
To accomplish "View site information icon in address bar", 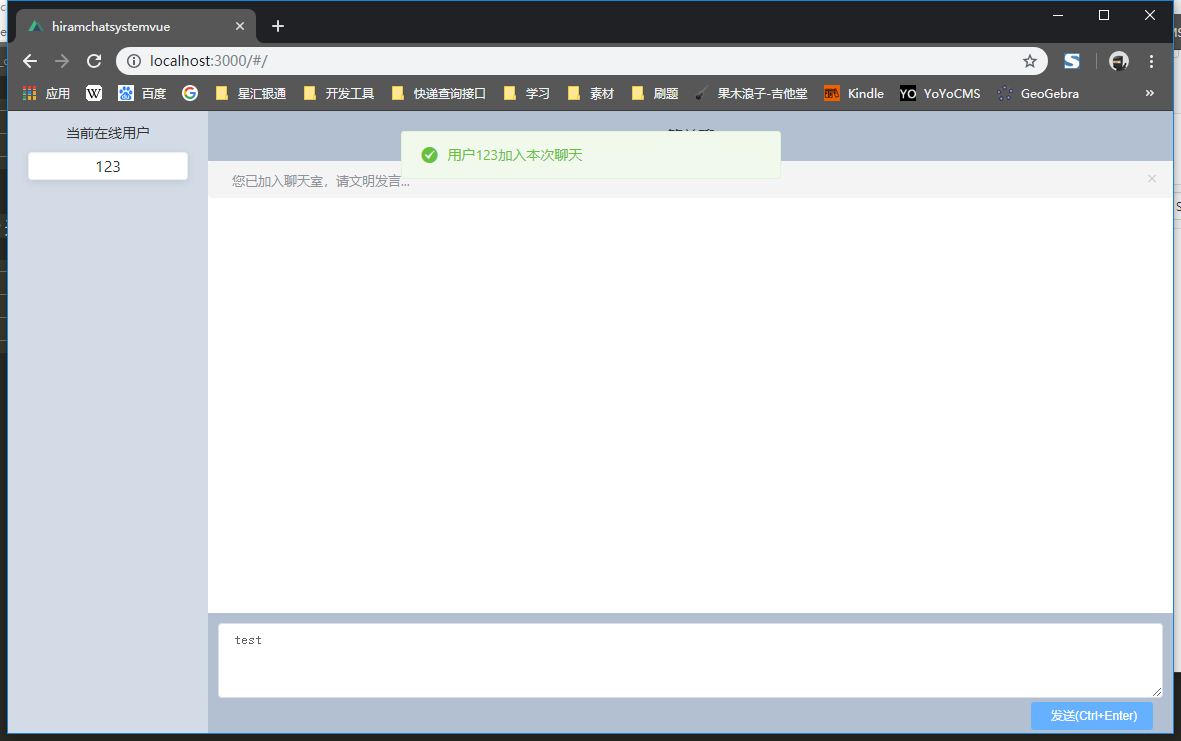I will 133,61.
